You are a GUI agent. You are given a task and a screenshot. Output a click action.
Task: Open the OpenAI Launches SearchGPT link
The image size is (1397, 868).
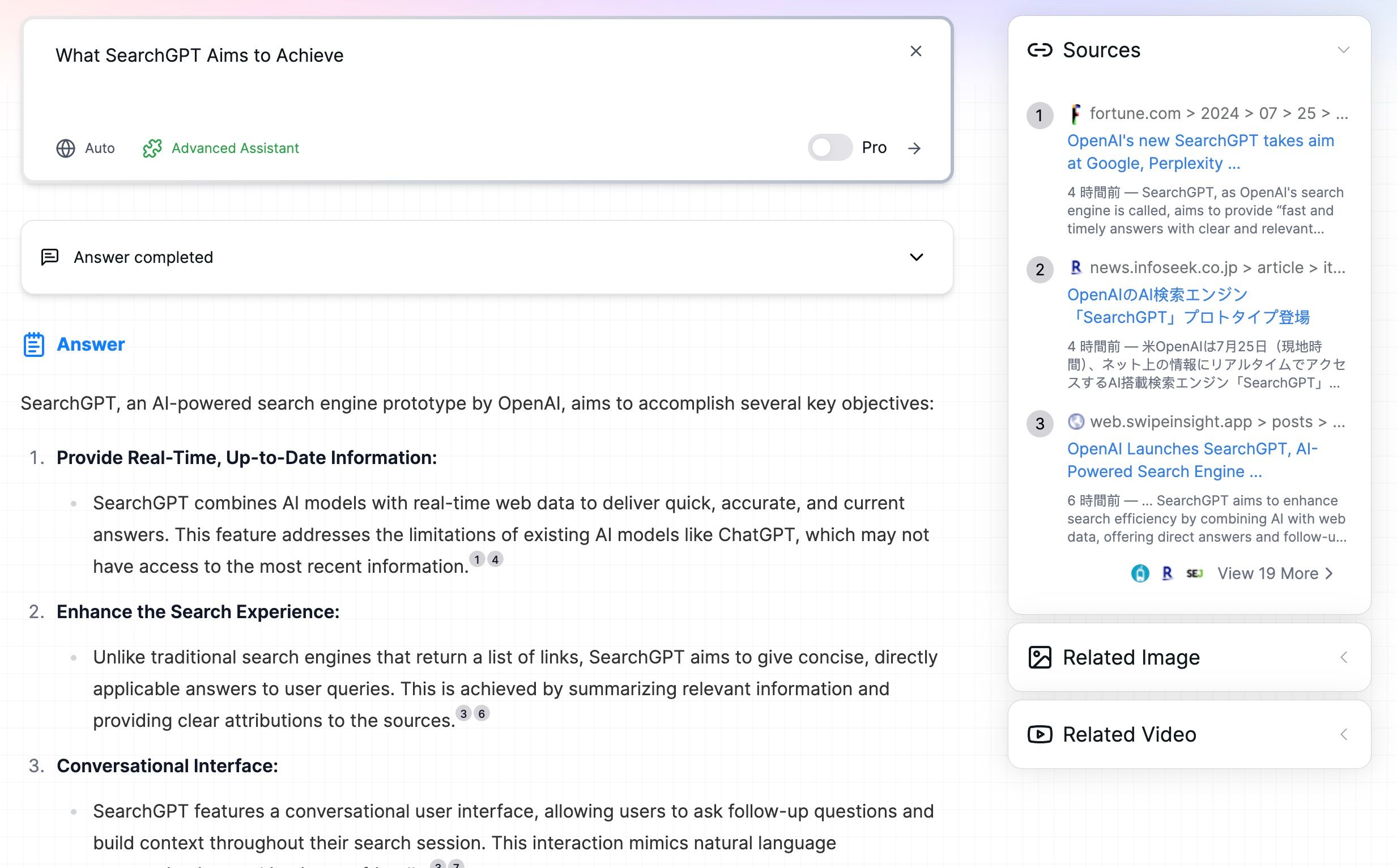point(1192,460)
